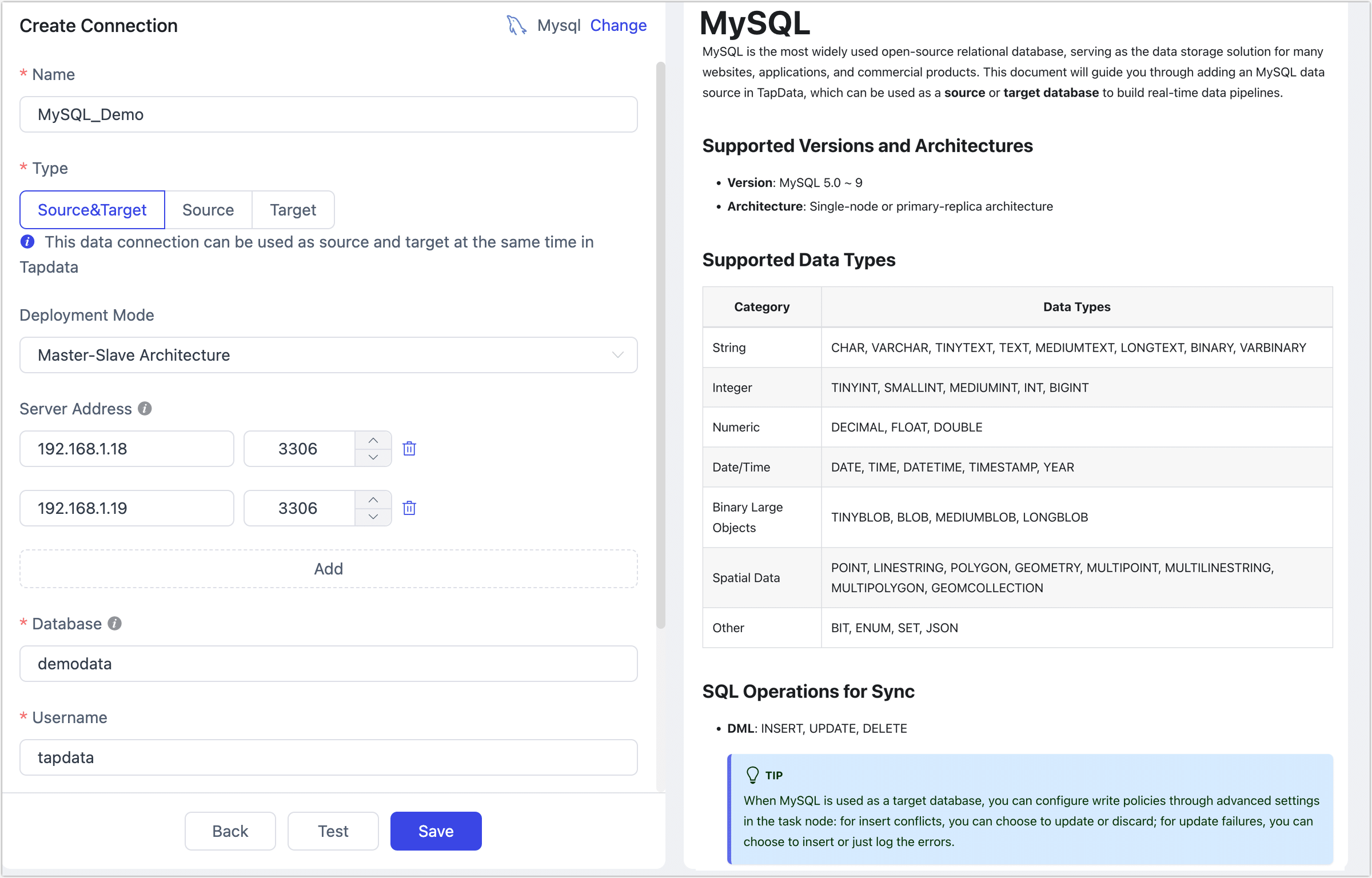Click the lightbulb TIP icon
This screenshot has height=878, width=1372.
tap(752, 775)
